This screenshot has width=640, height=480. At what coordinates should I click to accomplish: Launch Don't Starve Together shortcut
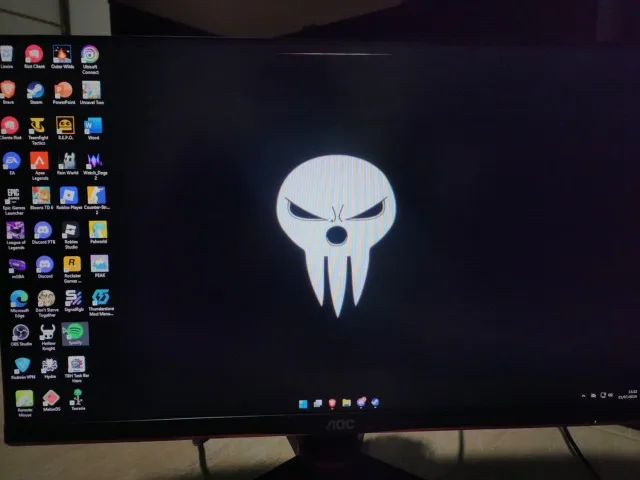pos(47,303)
